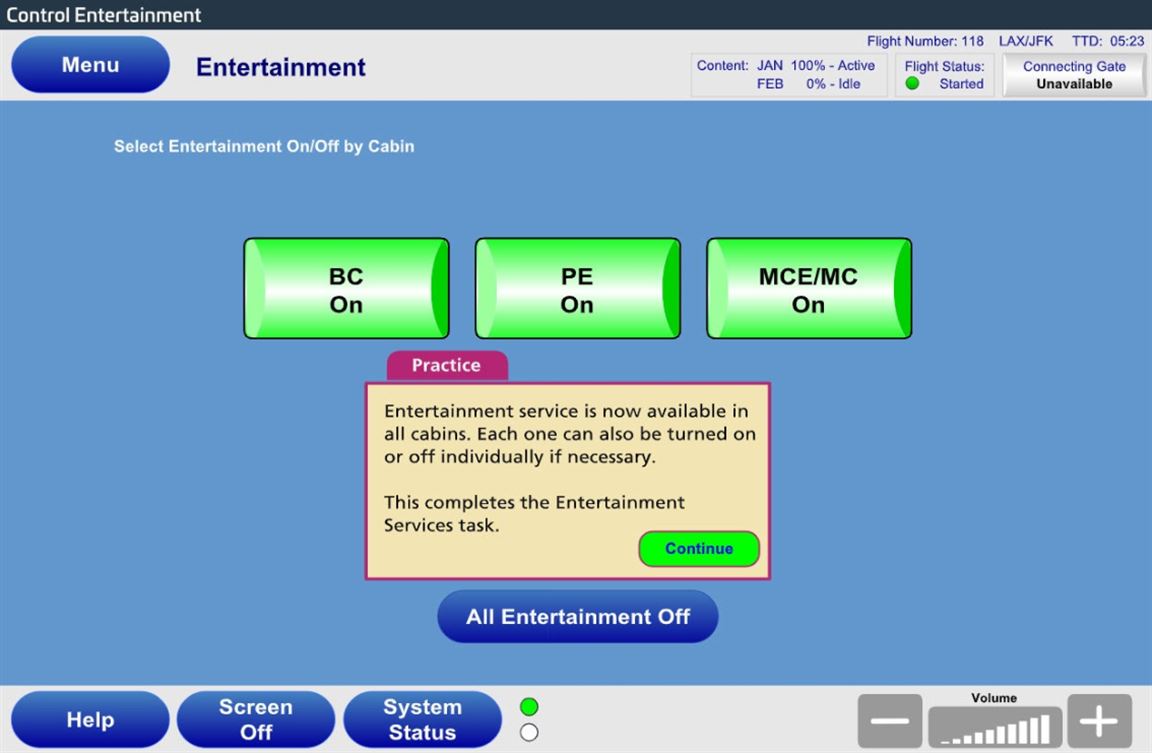Select the Practice tab label
This screenshot has height=753, width=1152.
click(446, 366)
